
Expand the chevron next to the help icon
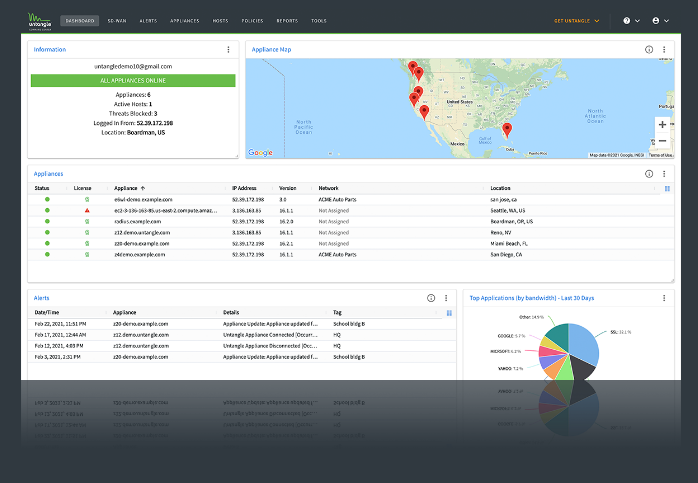[637, 21]
